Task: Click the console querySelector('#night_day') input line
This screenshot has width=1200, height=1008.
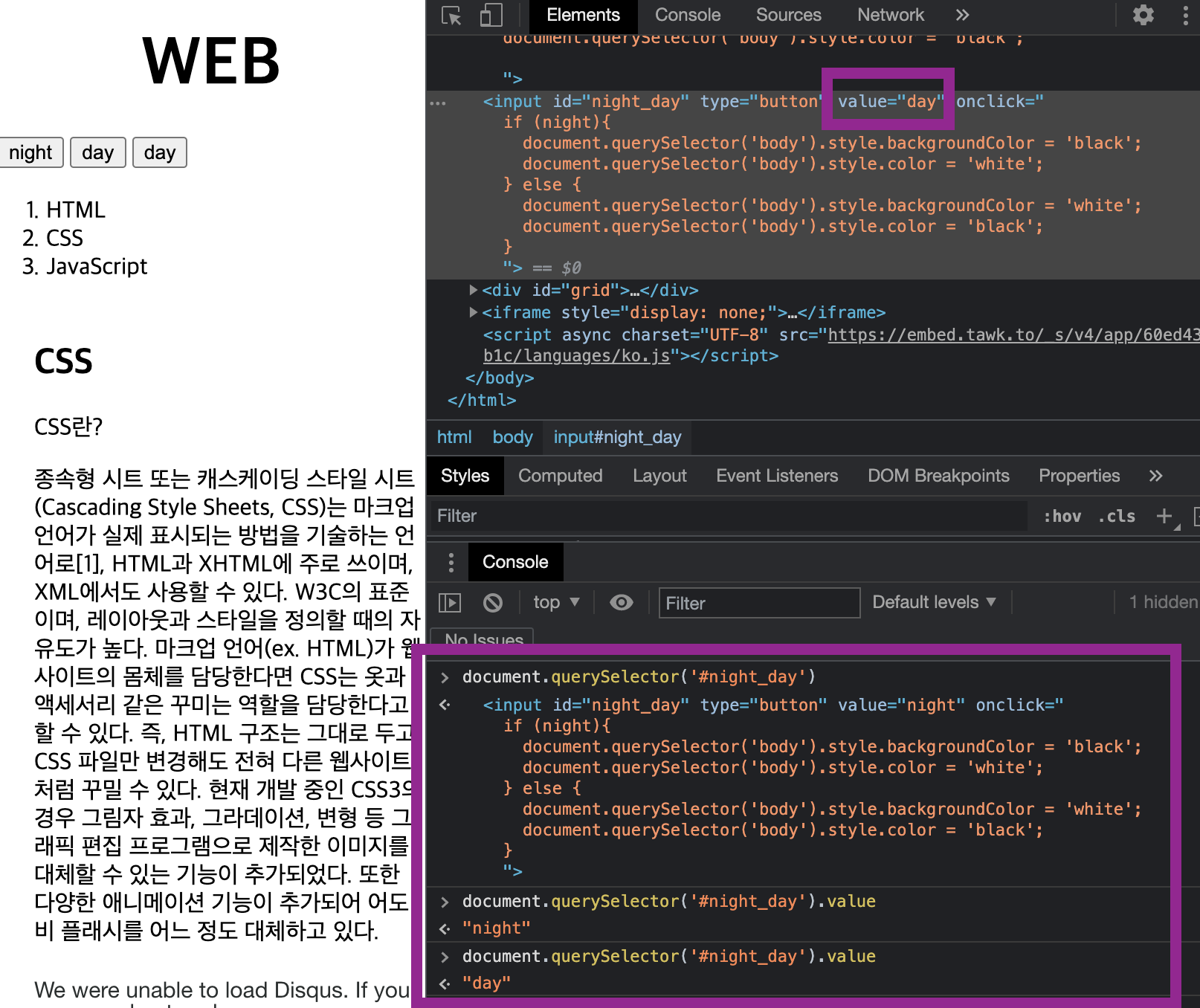Action: pos(639,676)
